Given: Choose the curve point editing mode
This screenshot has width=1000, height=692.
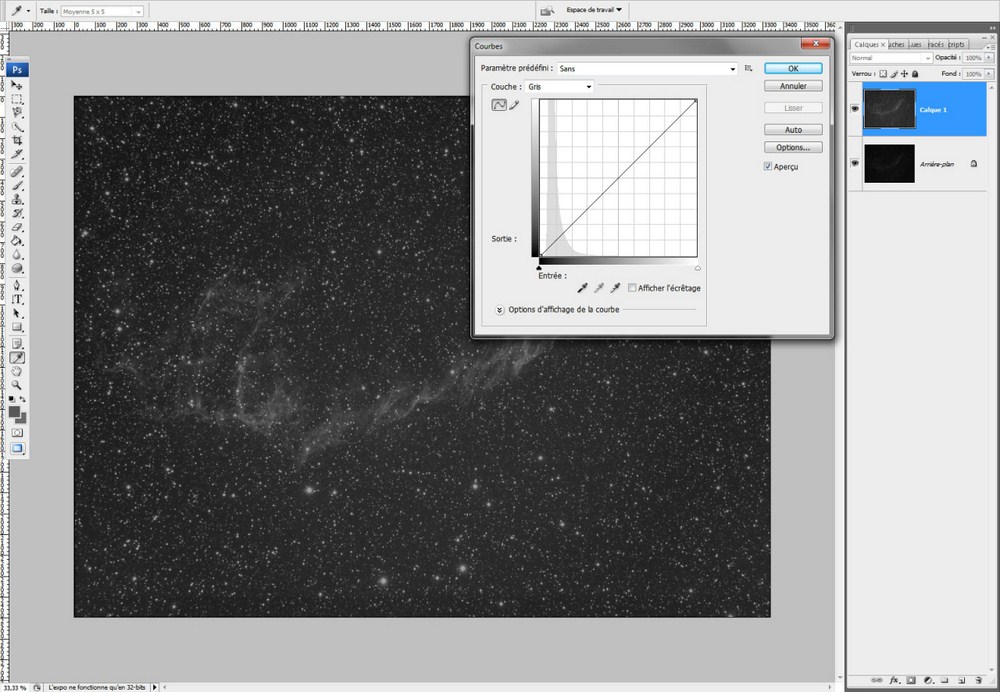Looking at the screenshot, I should pos(499,105).
